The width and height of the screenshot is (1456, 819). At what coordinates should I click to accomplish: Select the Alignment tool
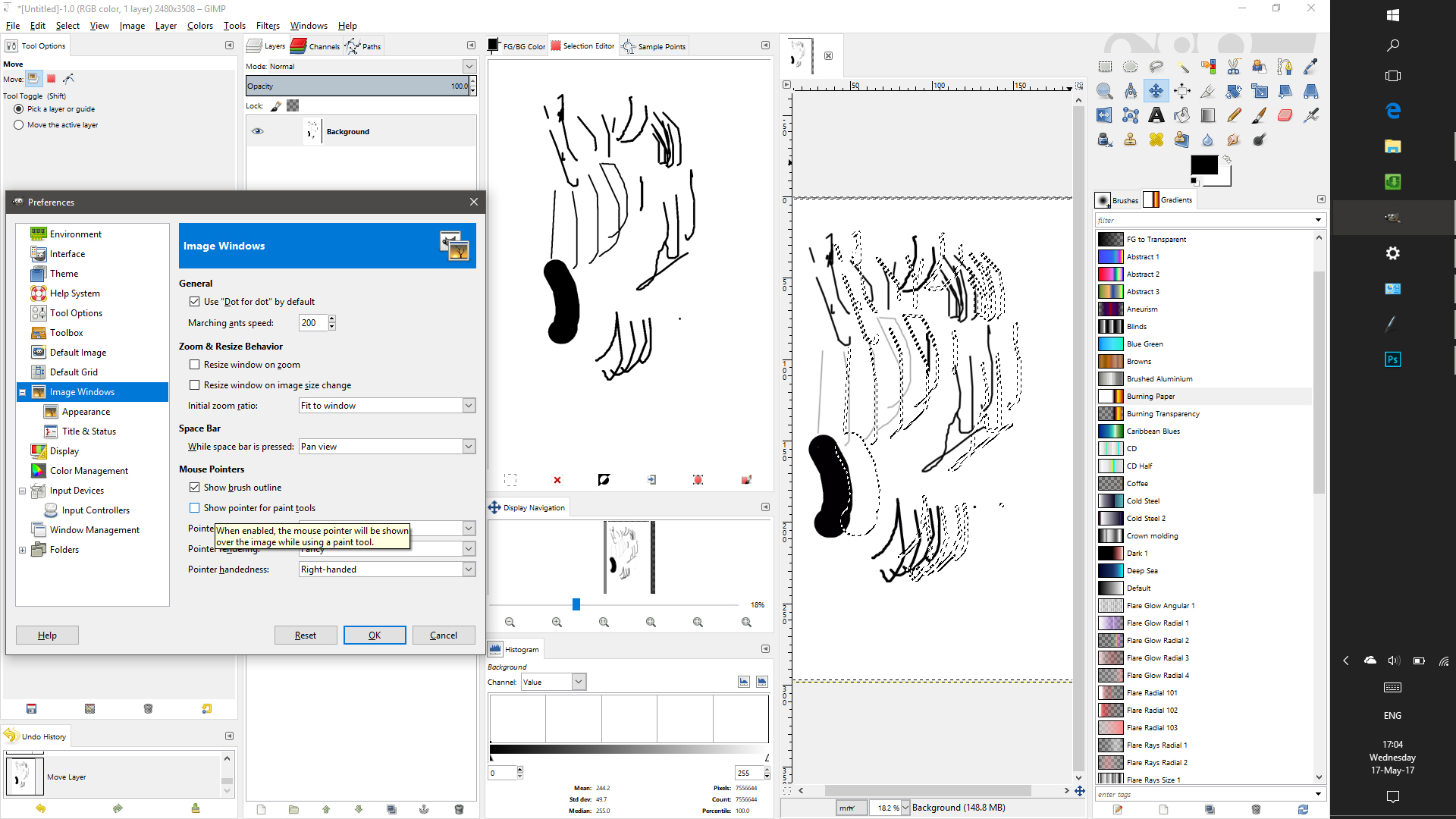[1182, 91]
